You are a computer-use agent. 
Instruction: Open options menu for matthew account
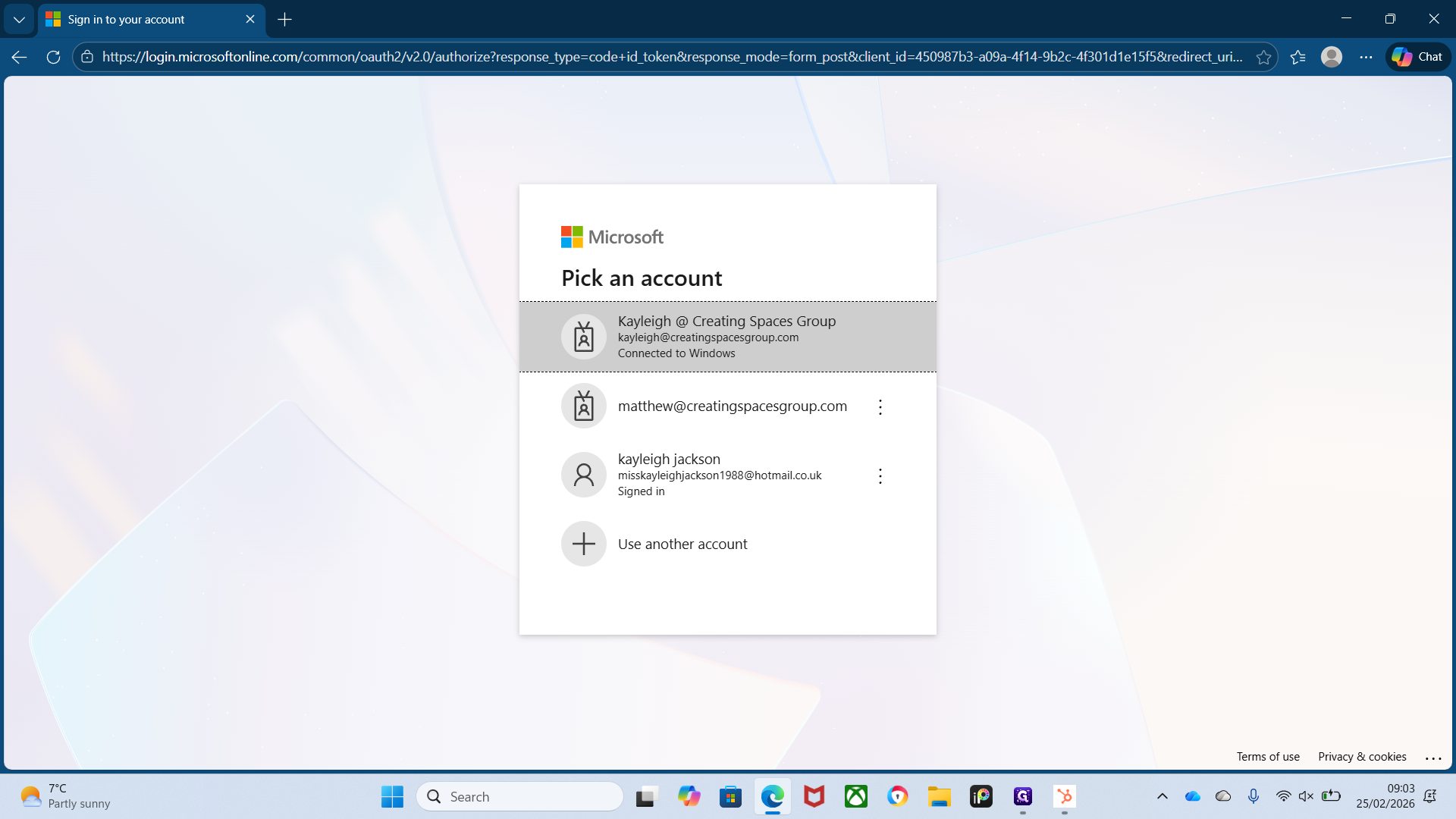[880, 407]
